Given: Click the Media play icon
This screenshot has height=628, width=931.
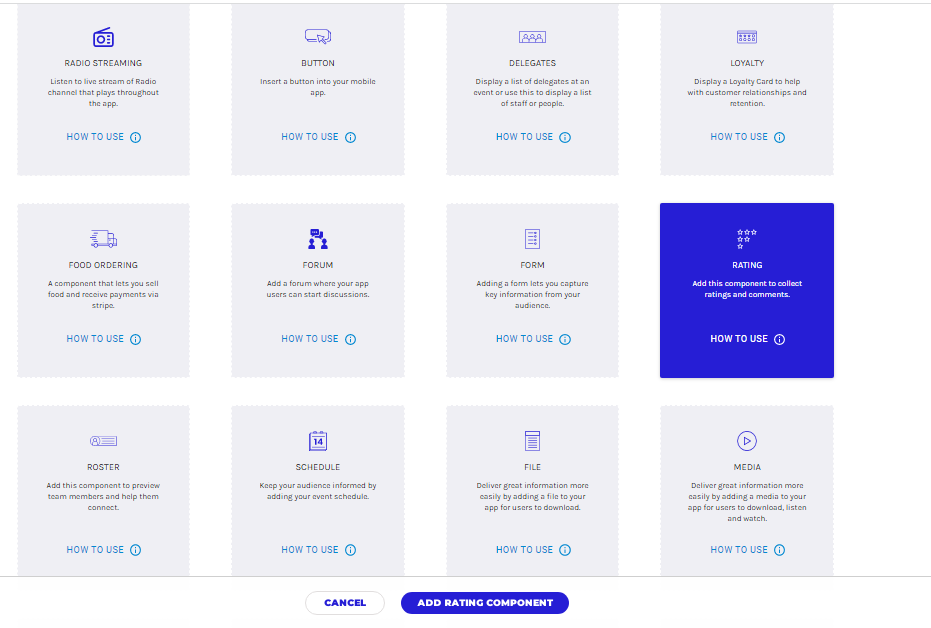Looking at the screenshot, I should point(746,441).
